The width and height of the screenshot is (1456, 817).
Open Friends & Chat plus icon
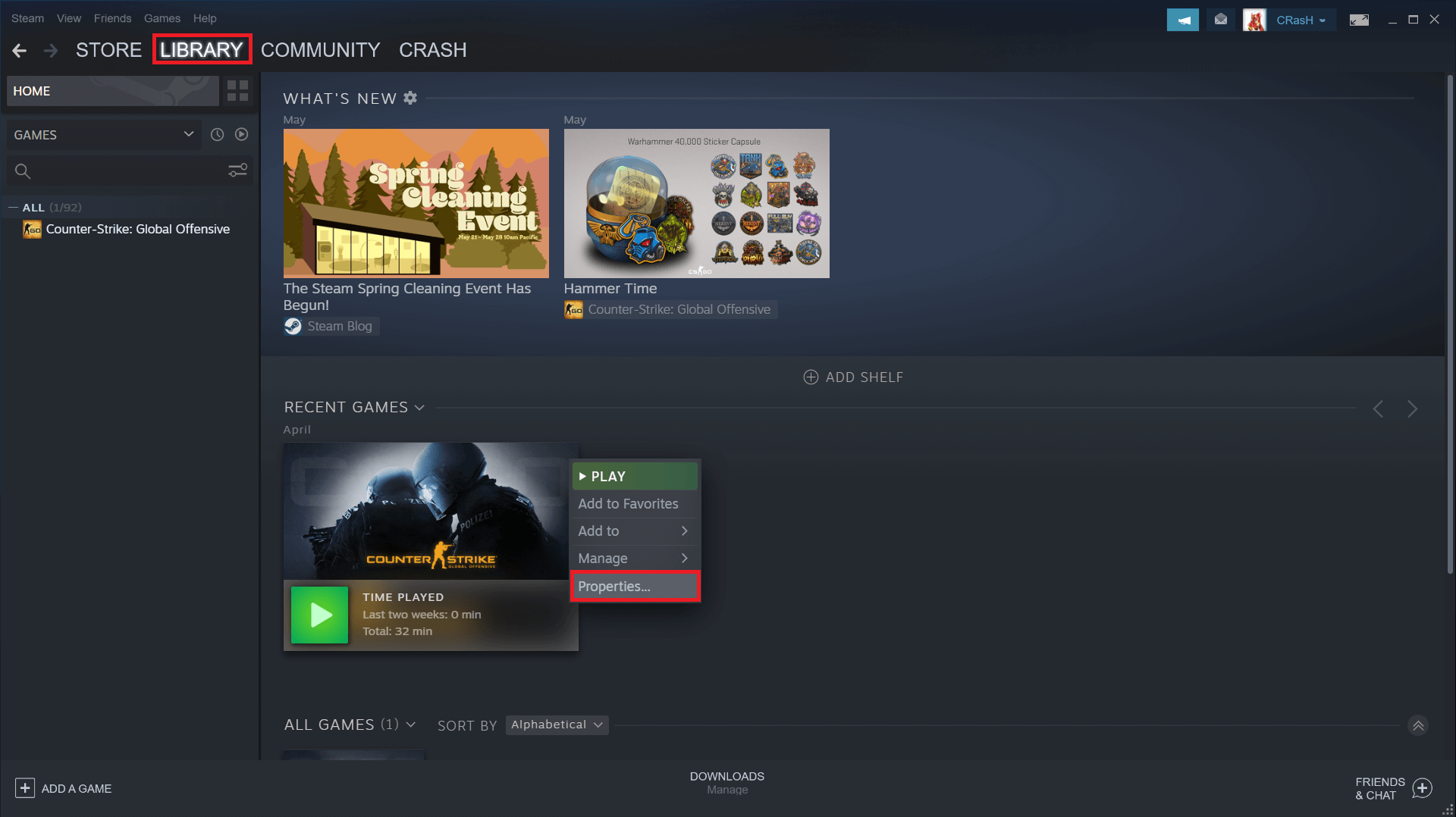[1423, 788]
